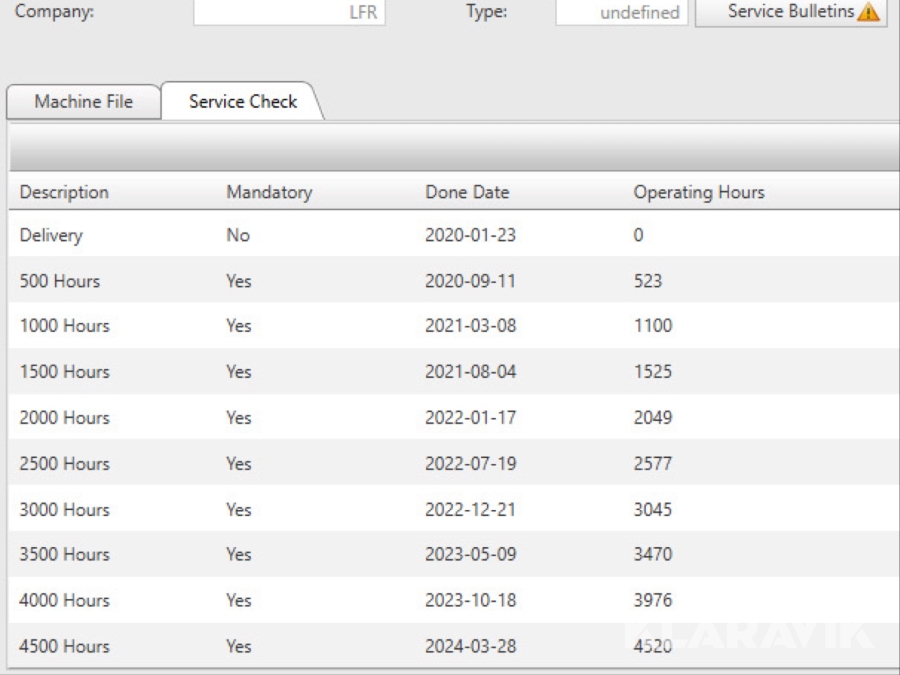
Task: Click the operating hours value 1100
Action: 653,325
